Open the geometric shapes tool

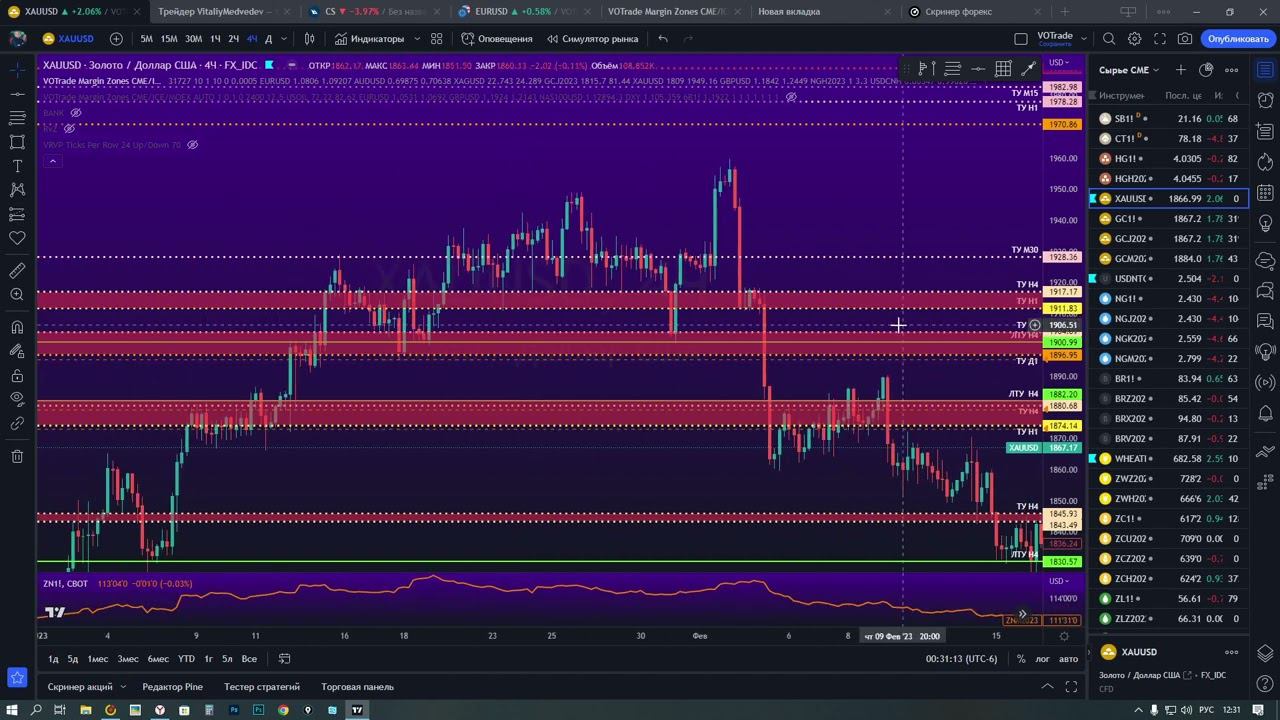point(17,142)
